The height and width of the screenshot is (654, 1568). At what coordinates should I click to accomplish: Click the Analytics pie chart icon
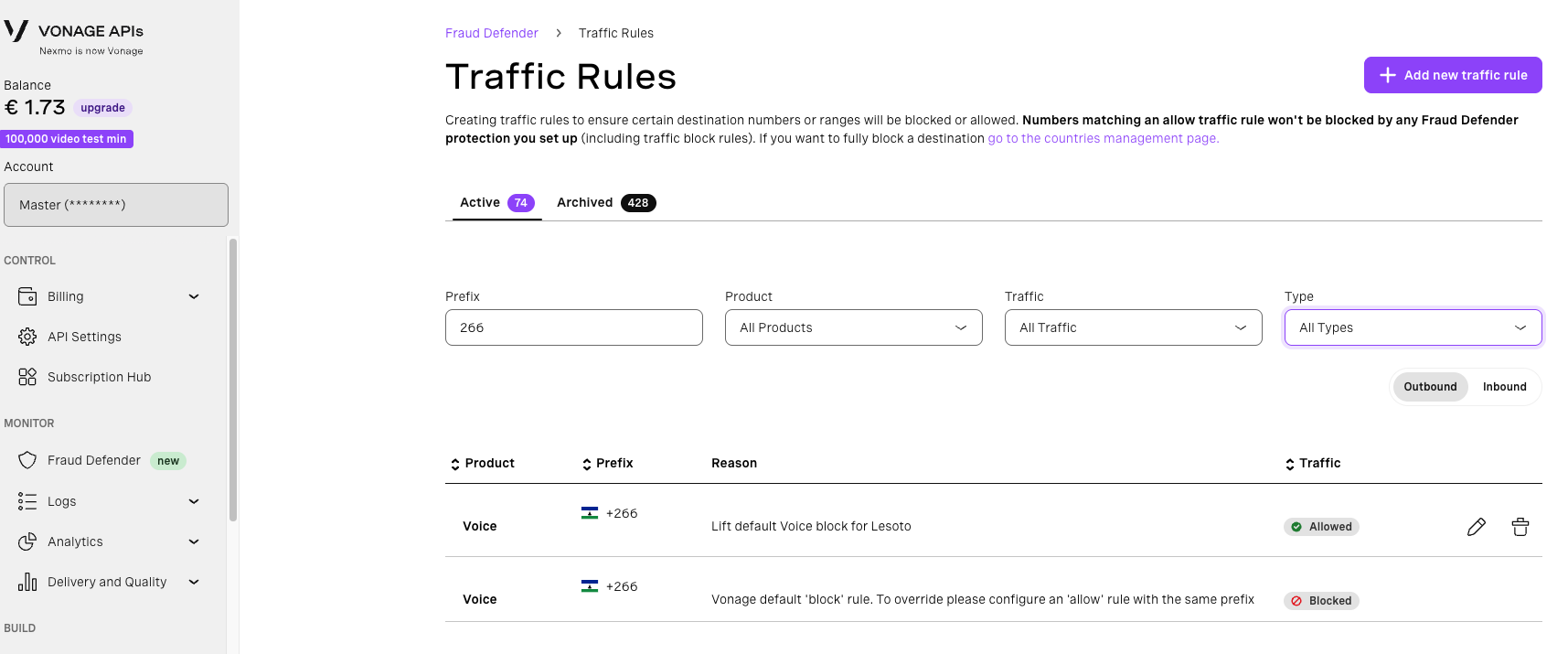pyautogui.click(x=27, y=541)
